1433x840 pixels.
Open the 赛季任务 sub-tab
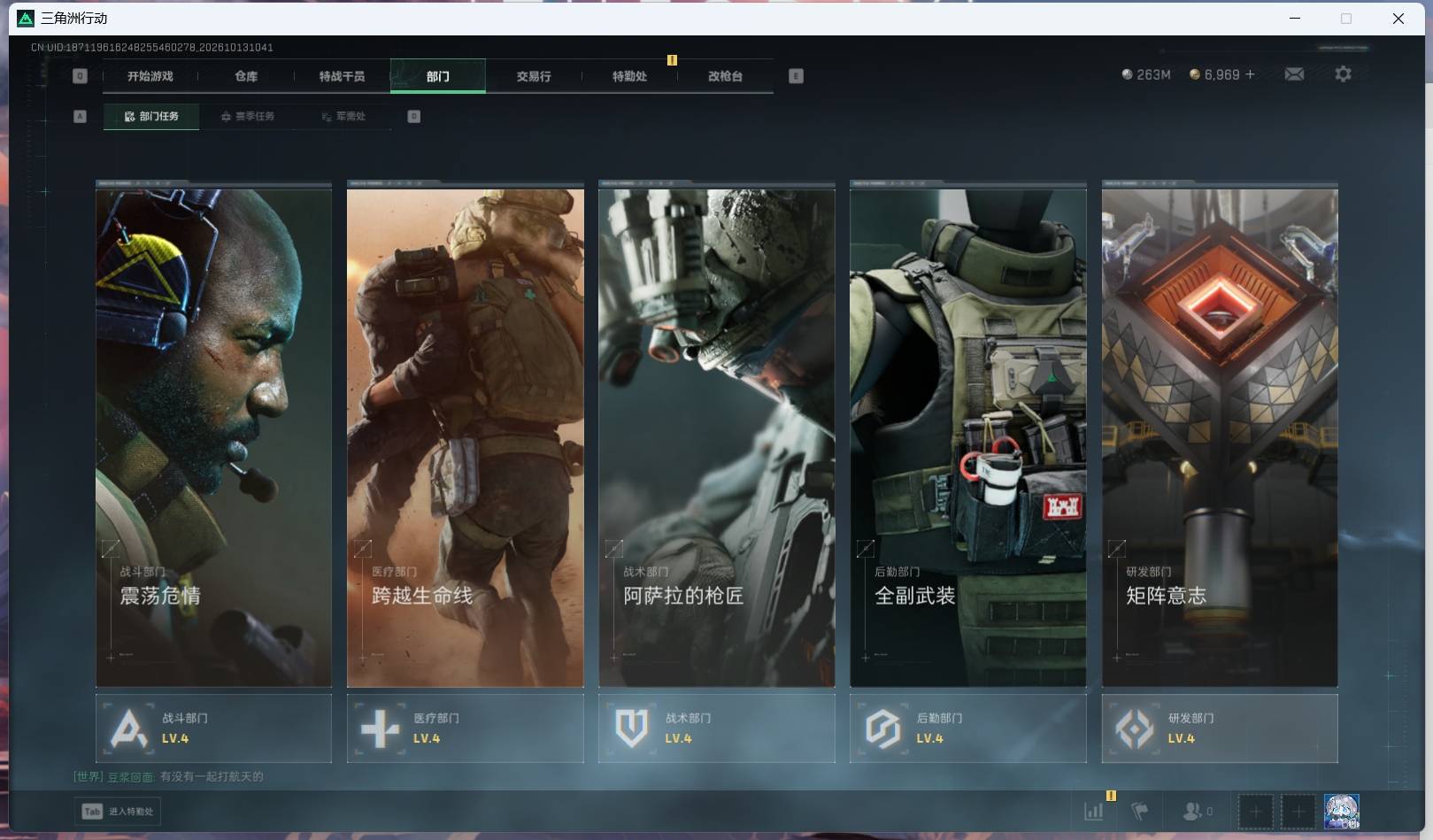tap(248, 116)
